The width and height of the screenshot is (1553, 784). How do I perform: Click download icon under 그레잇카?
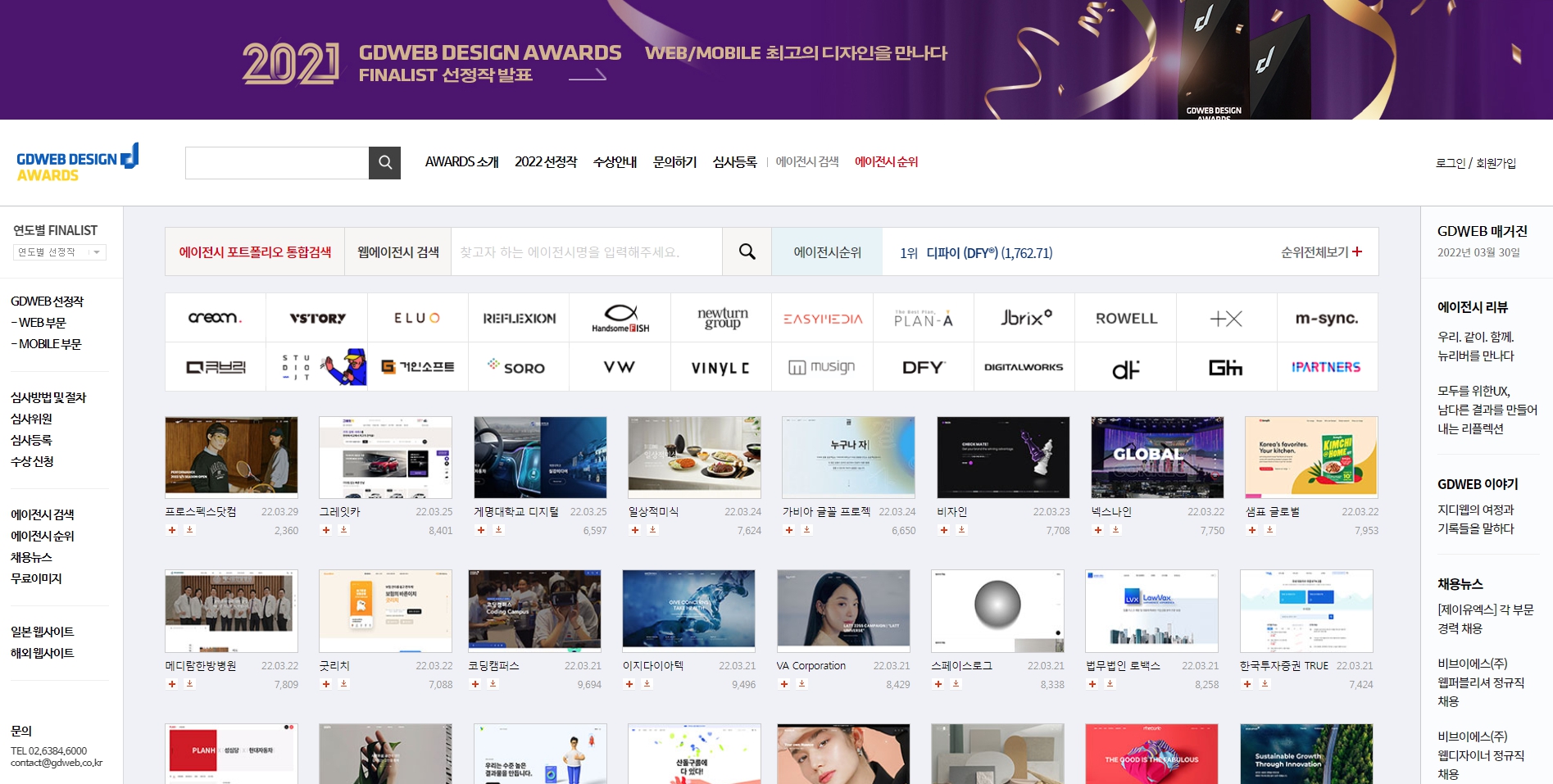344,530
